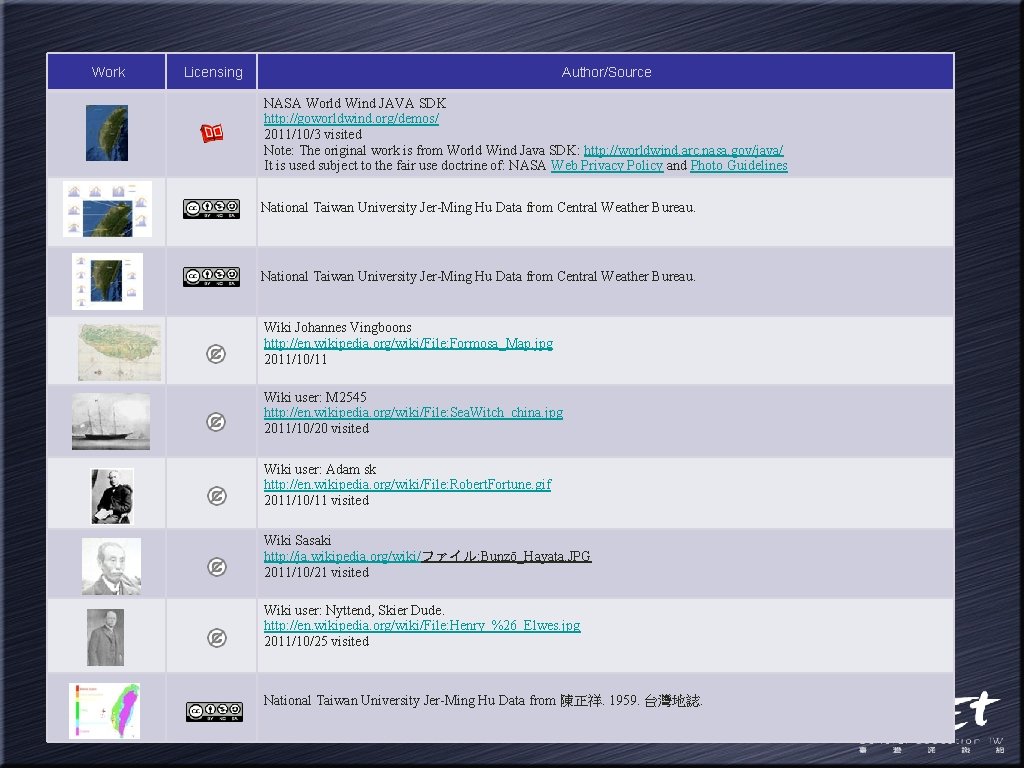Click the public domain icon for Henry Elwes
This screenshot has width=1024, height=768.
point(216,637)
